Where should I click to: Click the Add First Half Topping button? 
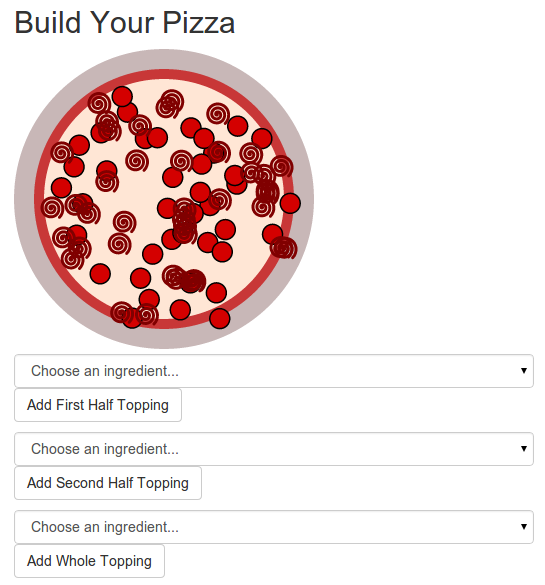[98, 405]
